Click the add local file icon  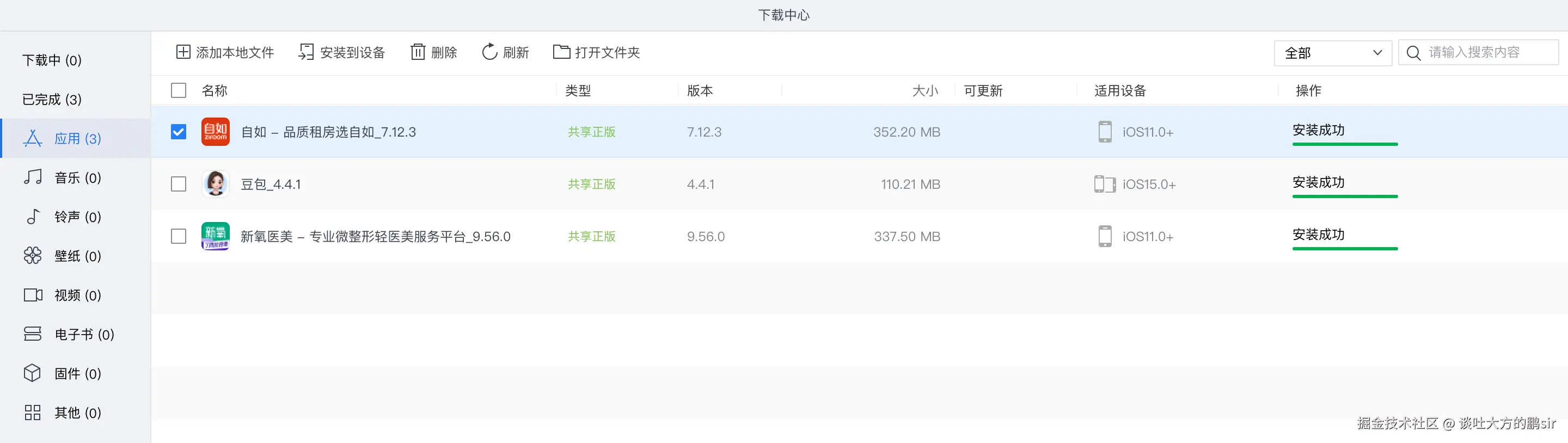[x=183, y=52]
